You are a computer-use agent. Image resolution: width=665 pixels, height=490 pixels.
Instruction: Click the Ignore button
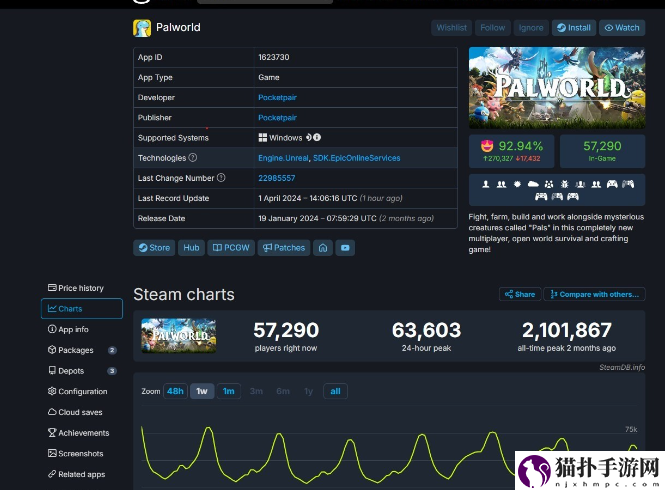coord(531,28)
